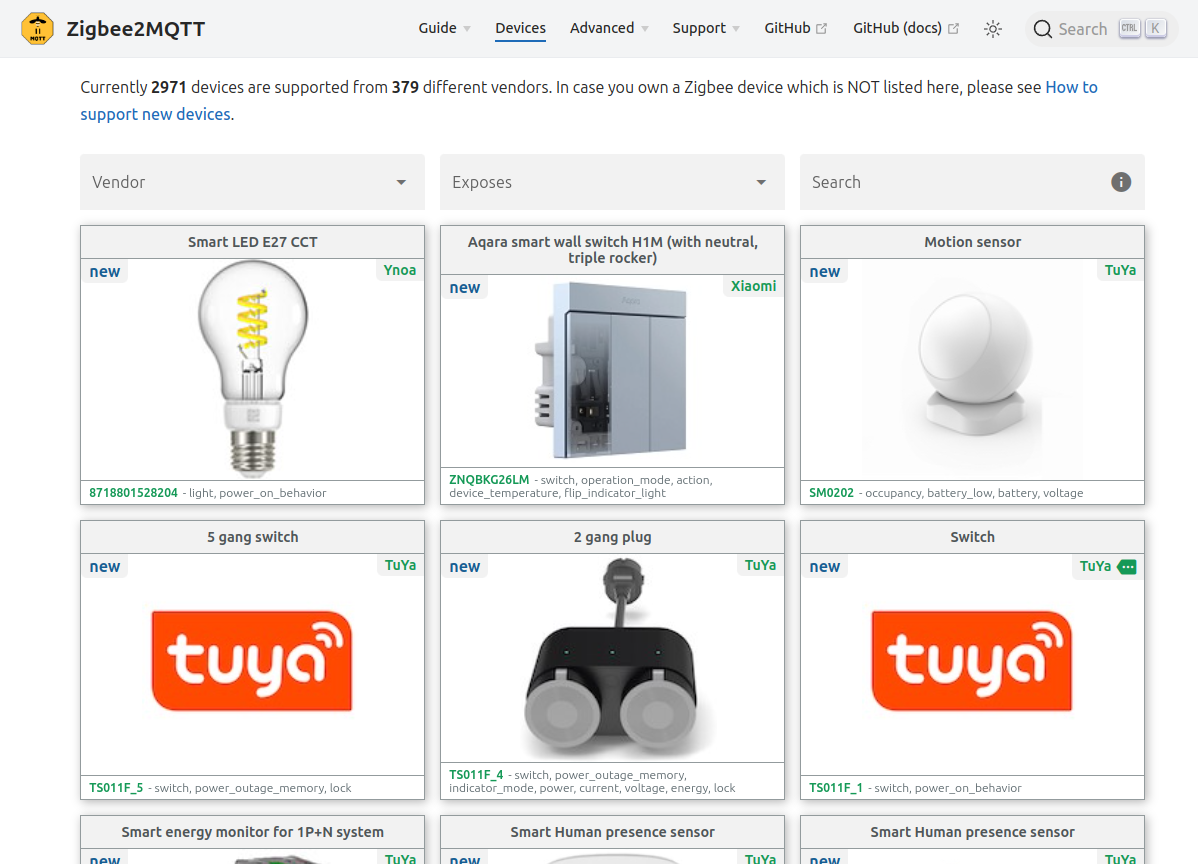Click the 'Aqara smart wall switch H1M' card title
Viewport: 1198px width, 864px height.
coord(613,250)
